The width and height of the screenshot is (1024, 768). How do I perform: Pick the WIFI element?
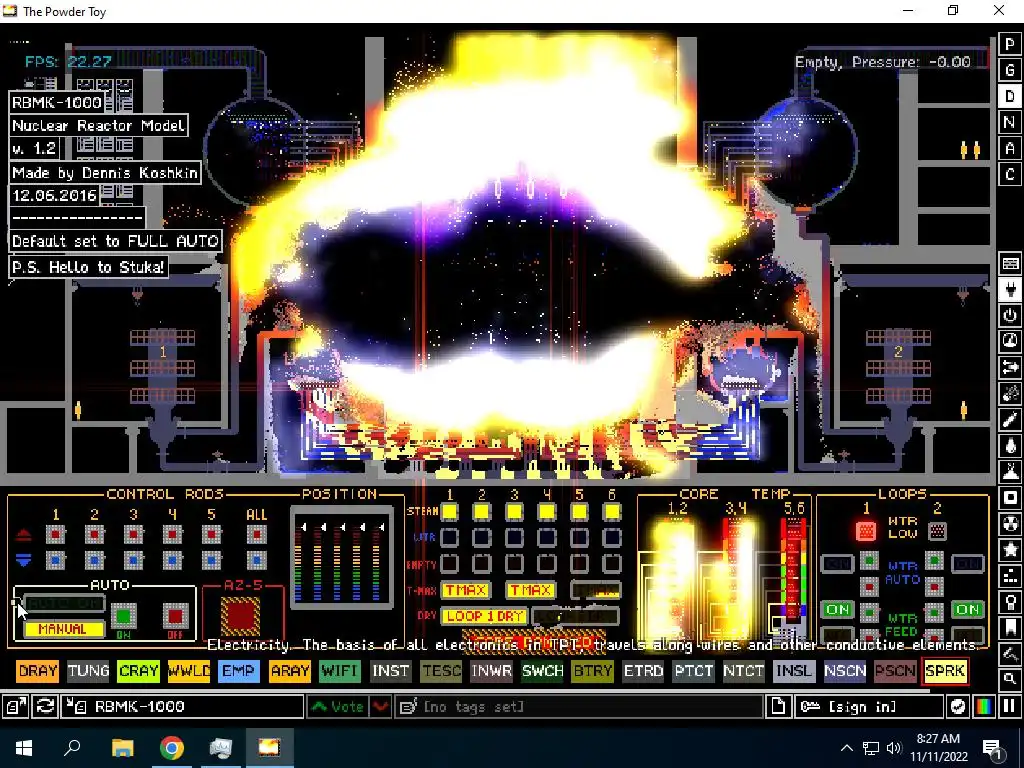pyautogui.click(x=340, y=671)
